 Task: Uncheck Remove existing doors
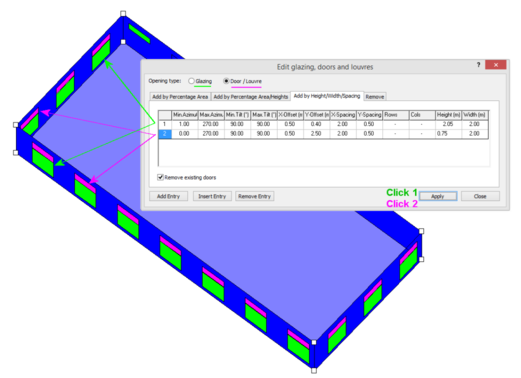[160, 177]
